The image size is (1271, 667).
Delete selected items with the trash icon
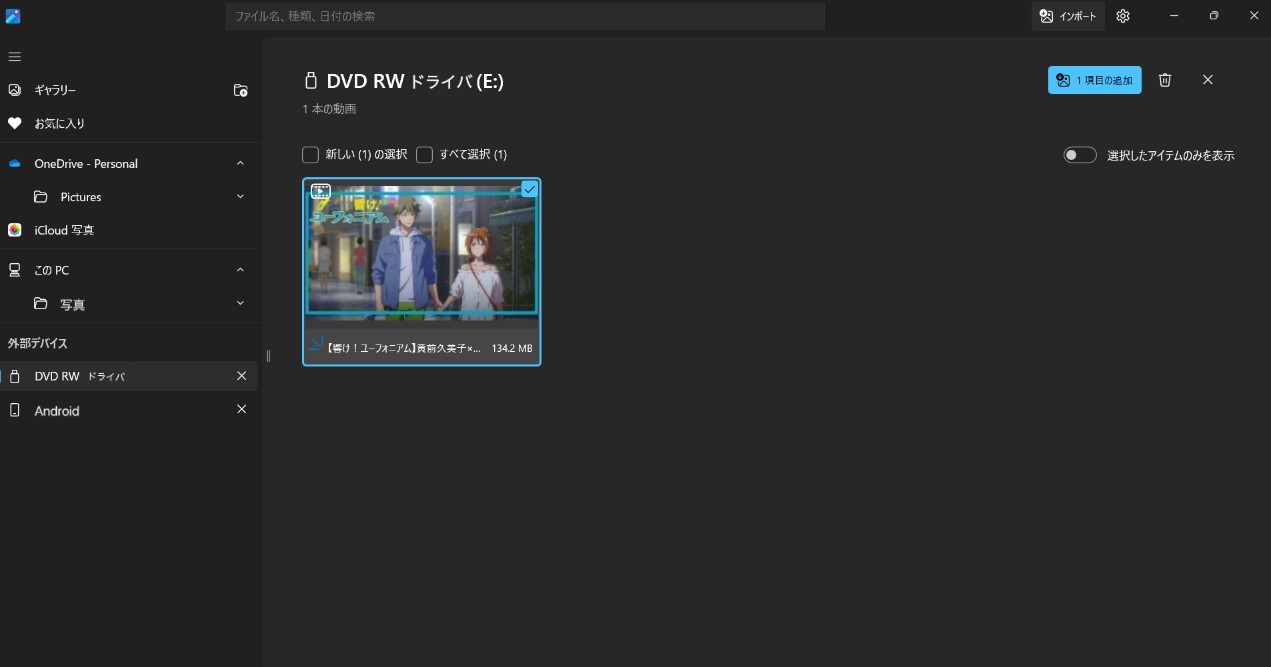[x=1165, y=80]
